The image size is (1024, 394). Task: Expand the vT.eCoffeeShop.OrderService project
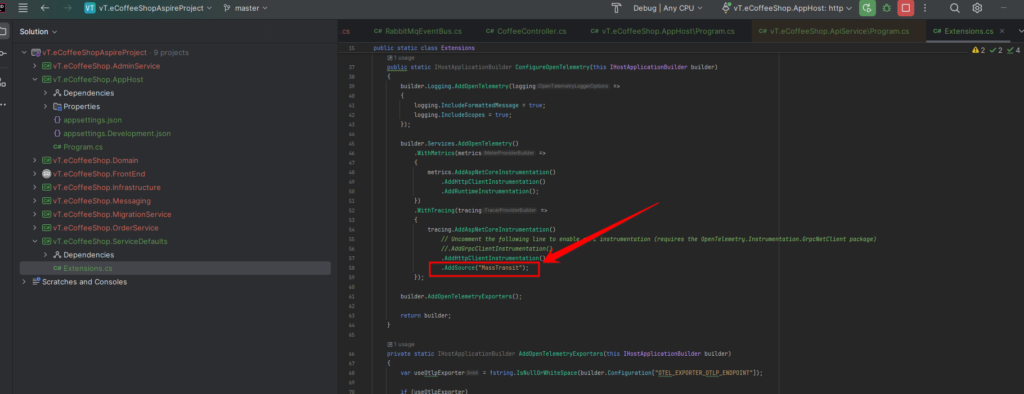click(x=35, y=228)
